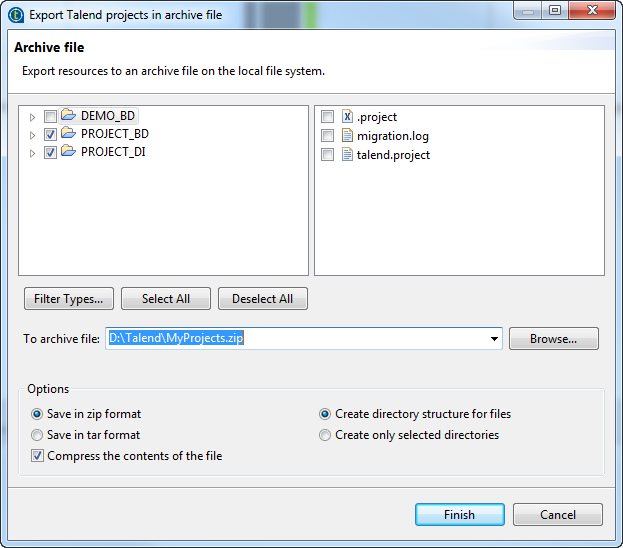Expand the DEMO_BD tree node
The image size is (623, 548).
pos(33,117)
